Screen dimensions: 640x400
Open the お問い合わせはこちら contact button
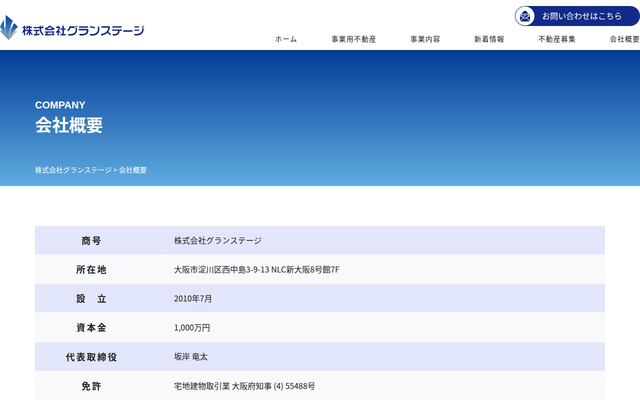(x=577, y=16)
